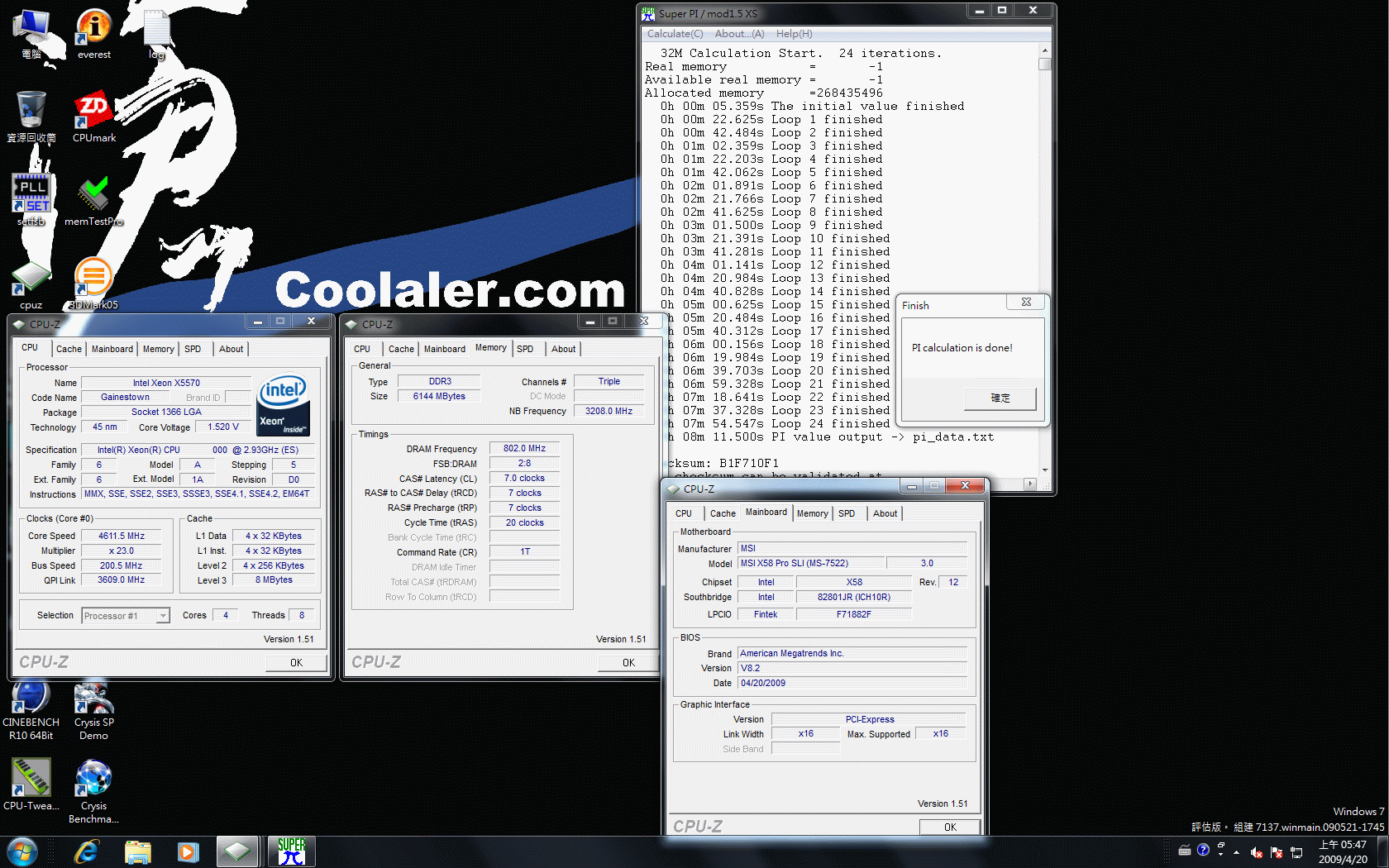Open About...(A) menu in Super PI
This screenshot has height=868, width=1389.
[x=739, y=34]
